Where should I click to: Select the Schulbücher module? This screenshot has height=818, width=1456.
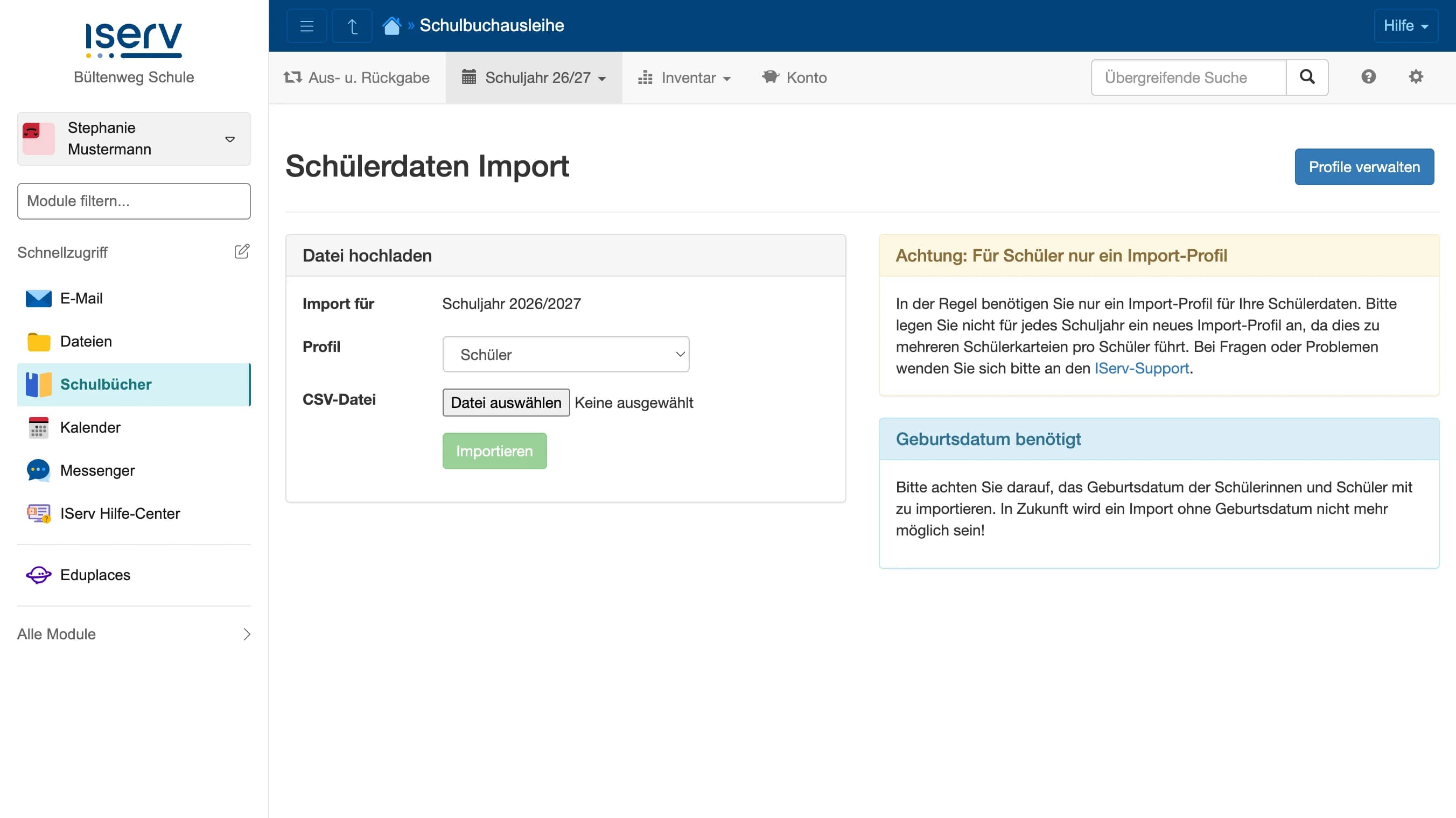coord(105,384)
